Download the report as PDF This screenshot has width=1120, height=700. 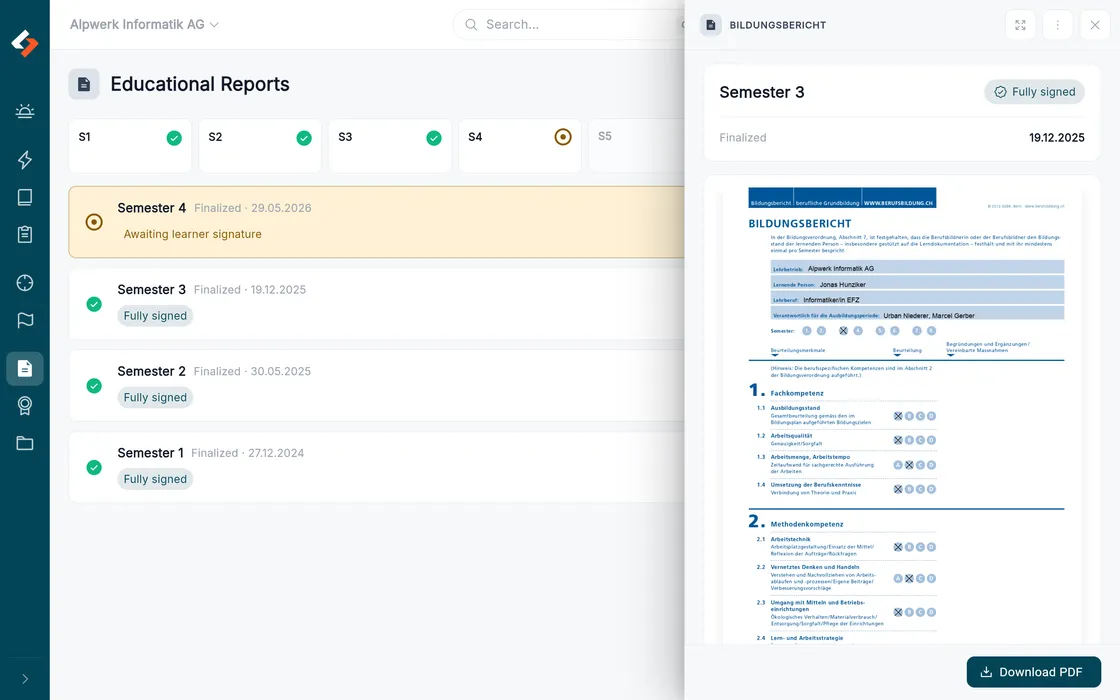coord(1034,672)
